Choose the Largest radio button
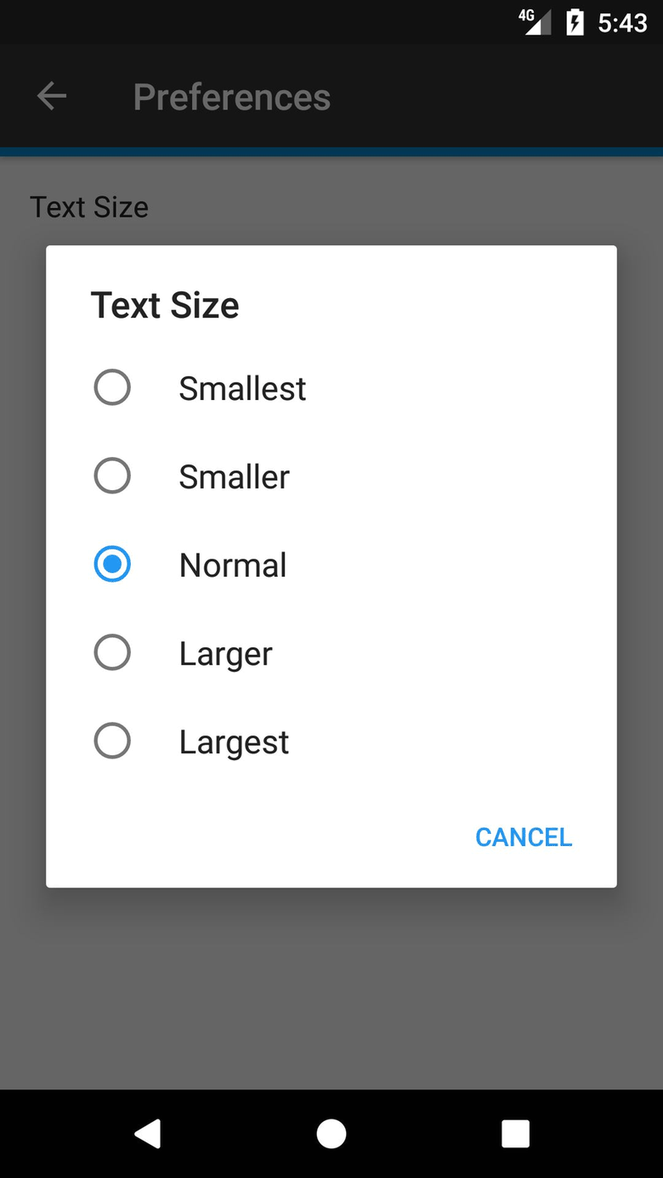Viewport: 663px width, 1178px height. click(x=112, y=741)
